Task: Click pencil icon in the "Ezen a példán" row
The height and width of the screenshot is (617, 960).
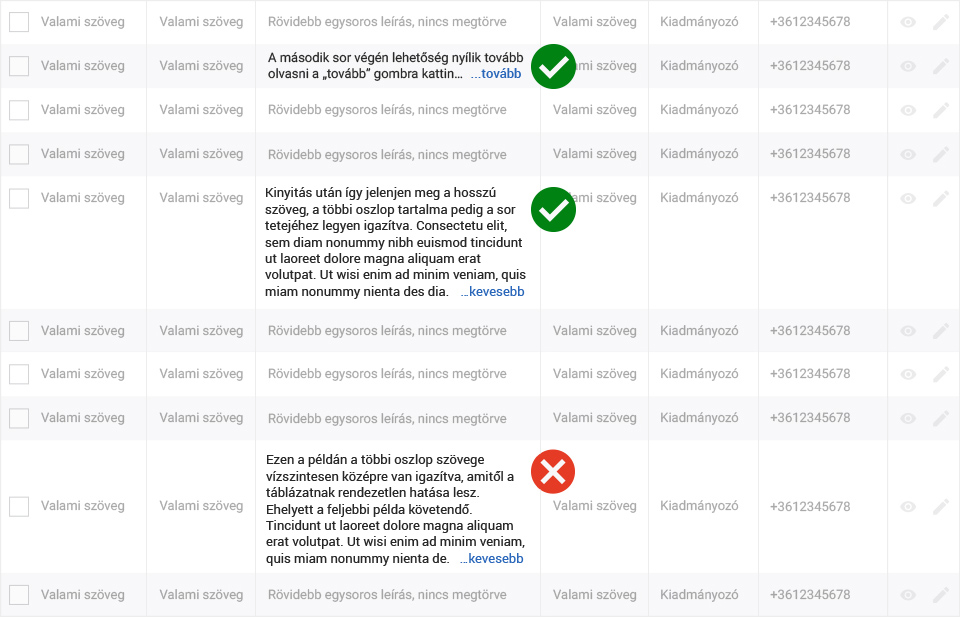Action: click(x=941, y=507)
